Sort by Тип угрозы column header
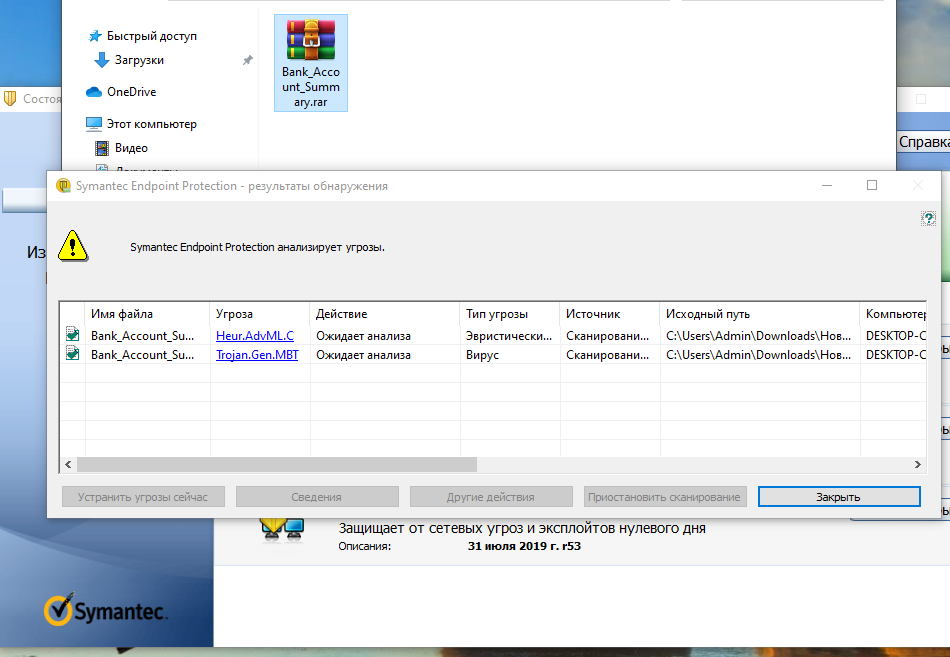 pyautogui.click(x=510, y=314)
